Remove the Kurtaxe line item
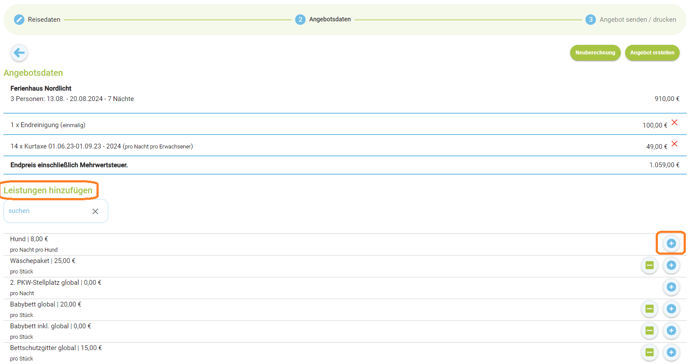 [674, 143]
